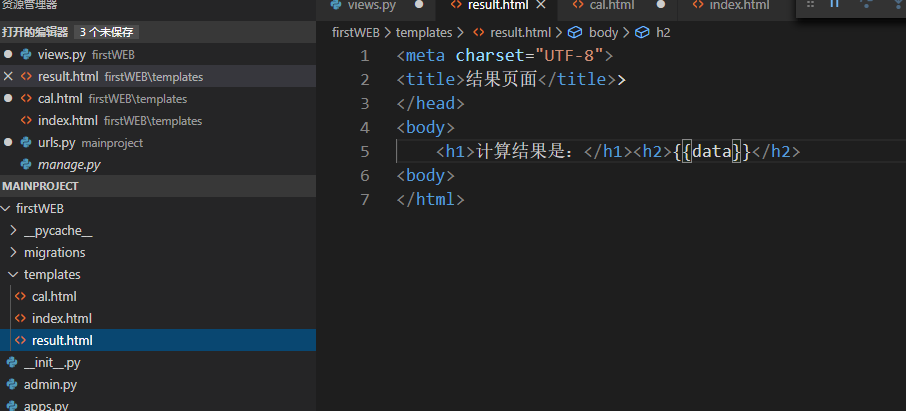This screenshot has width=906, height=411.
Task: Click HTML icon of result.html in tree
Action: coord(20,340)
